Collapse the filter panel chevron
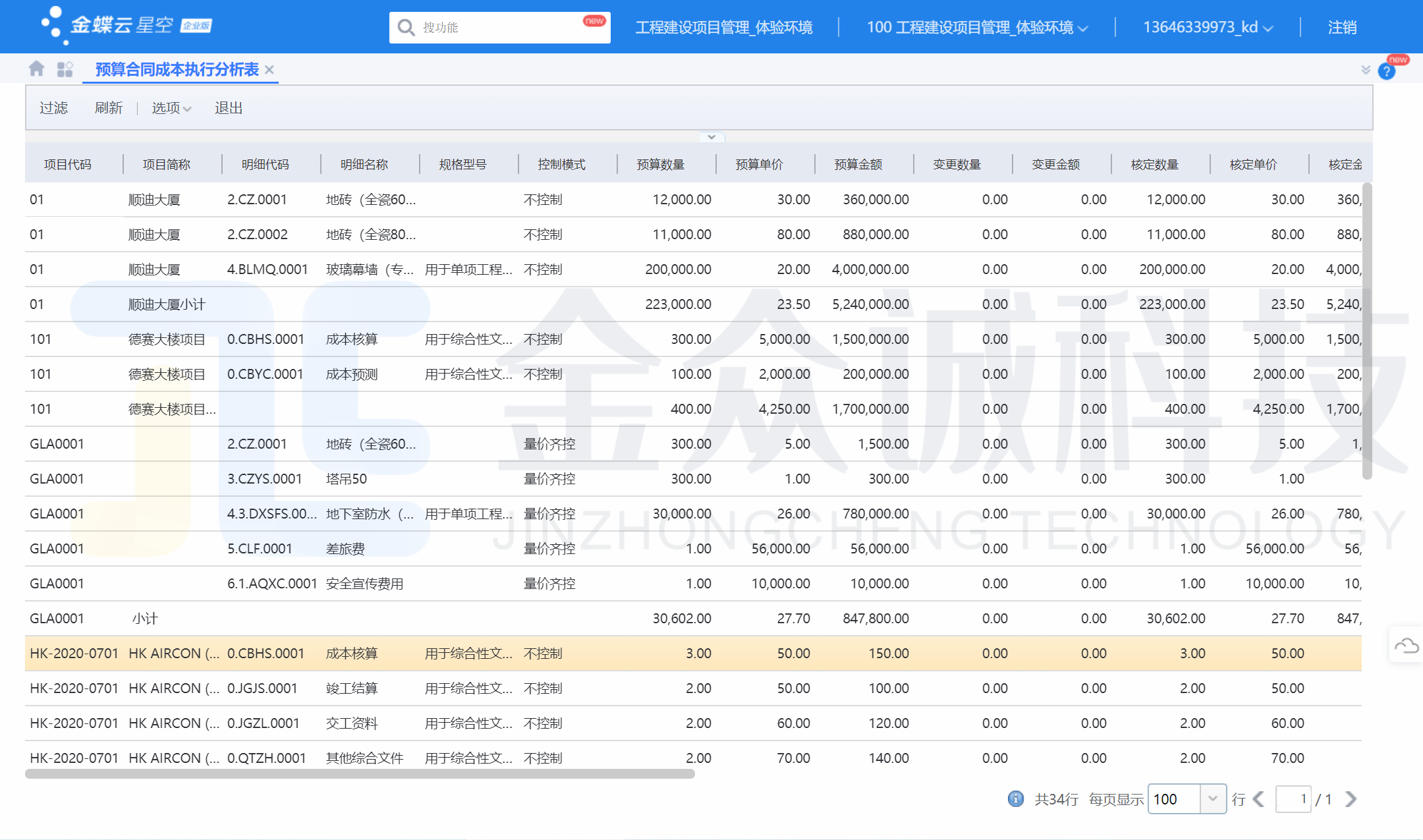This screenshot has height=840, width=1423. click(711, 137)
